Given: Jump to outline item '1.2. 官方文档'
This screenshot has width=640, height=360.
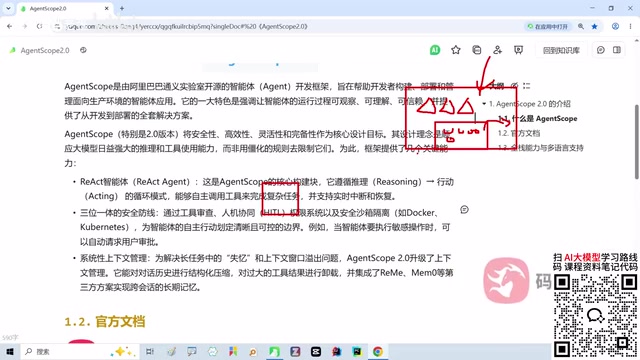Looking at the screenshot, I should point(519,133).
